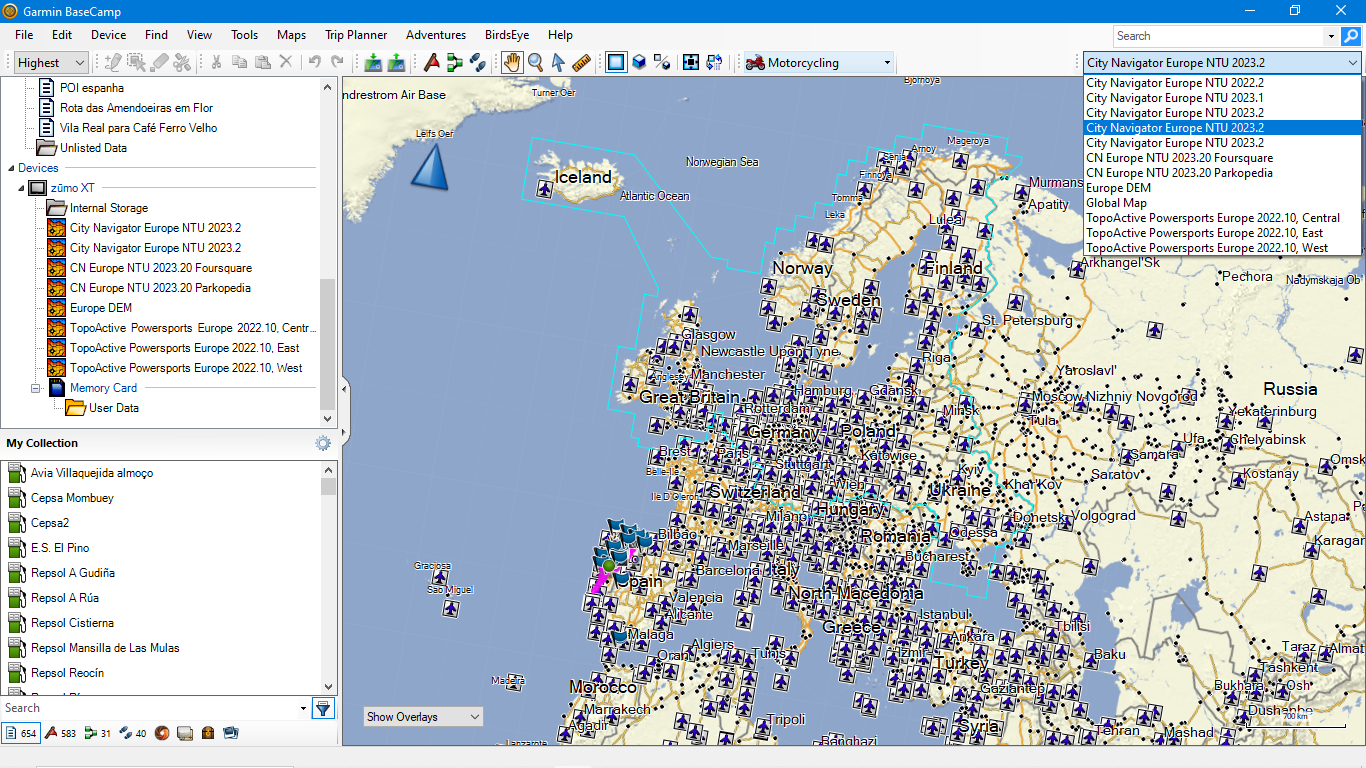This screenshot has width=1366, height=768.
Task: Toggle the geocache treasure chest filter
Action: click(x=208, y=733)
